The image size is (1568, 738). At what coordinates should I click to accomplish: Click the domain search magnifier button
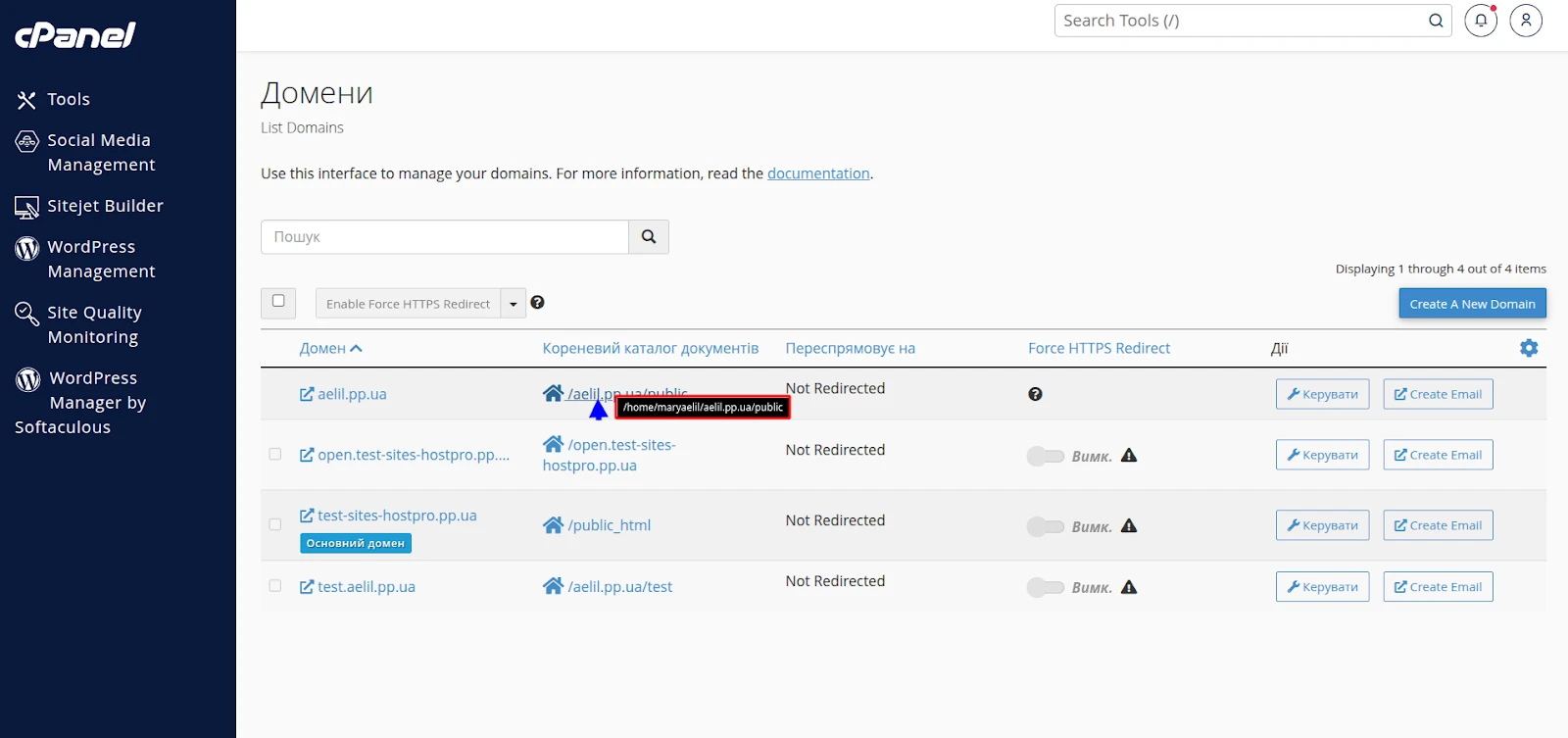point(649,237)
